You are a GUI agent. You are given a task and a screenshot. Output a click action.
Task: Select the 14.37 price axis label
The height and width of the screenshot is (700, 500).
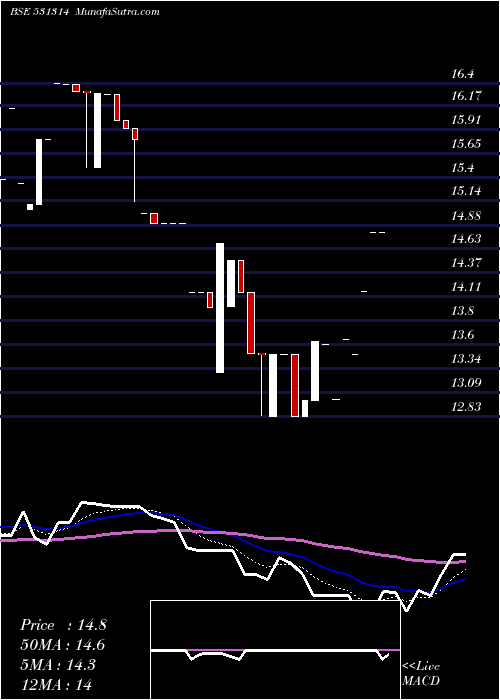(x=467, y=262)
